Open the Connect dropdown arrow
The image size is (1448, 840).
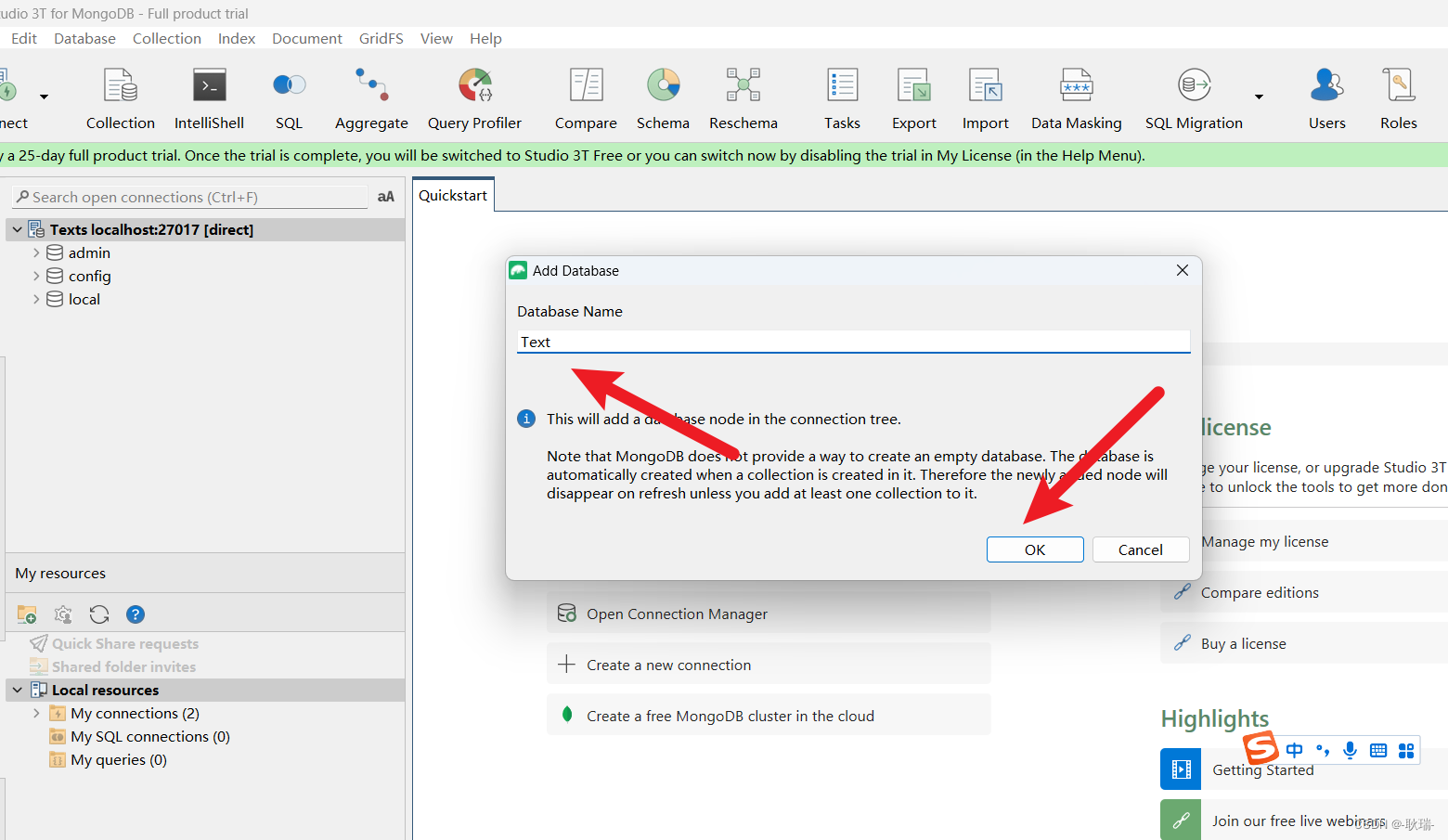point(44,97)
